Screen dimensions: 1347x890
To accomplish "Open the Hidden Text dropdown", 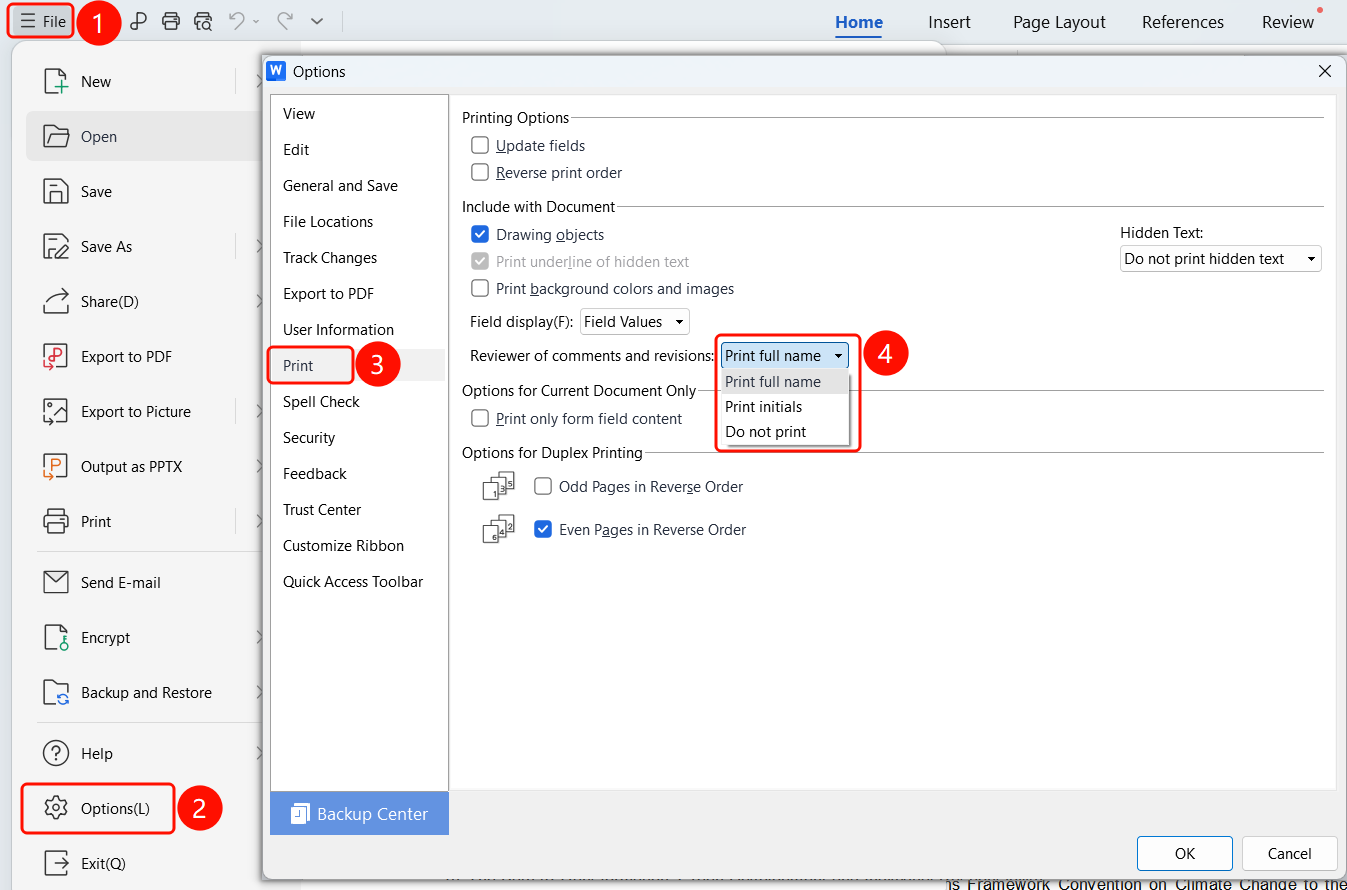I will point(1221,259).
